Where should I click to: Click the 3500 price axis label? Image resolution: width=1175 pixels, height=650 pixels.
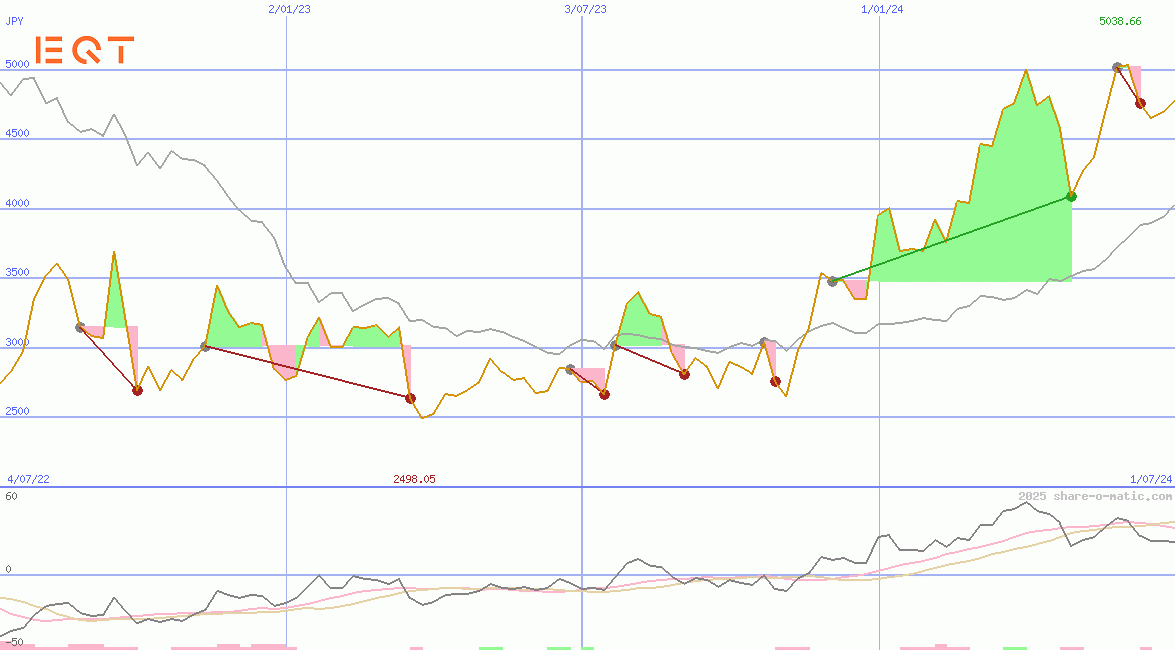pyautogui.click(x=17, y=272)
